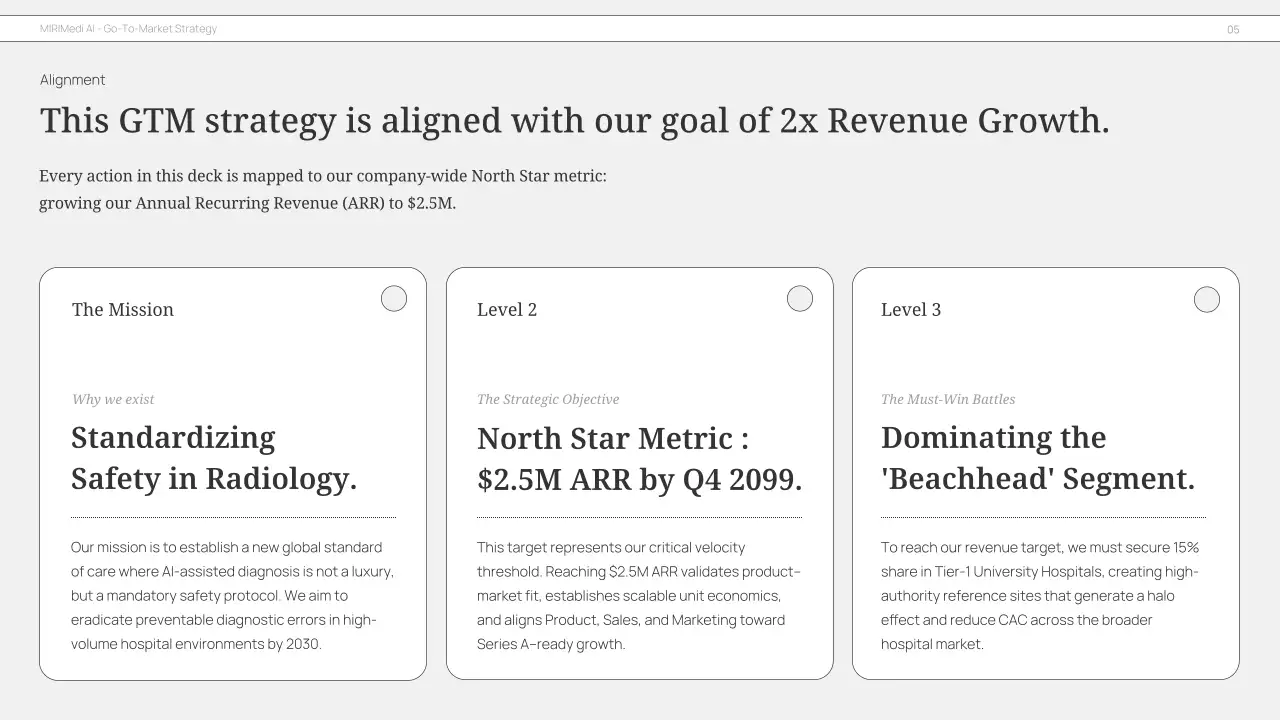The height and width of the screenshot is (720, 1280).
Task: Select the circle marker on Level 2 card
Action: 800,299
